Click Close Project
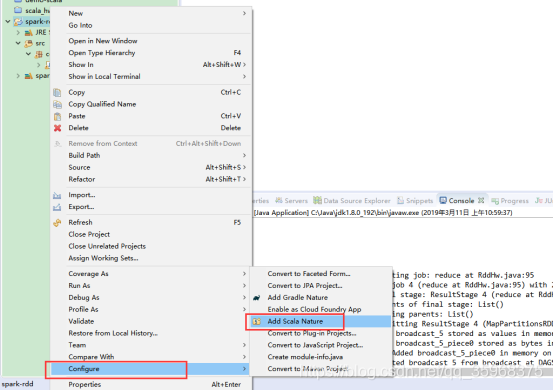This screenshot has height=390, width=553. pyautogui.click(x=152, y=234)
